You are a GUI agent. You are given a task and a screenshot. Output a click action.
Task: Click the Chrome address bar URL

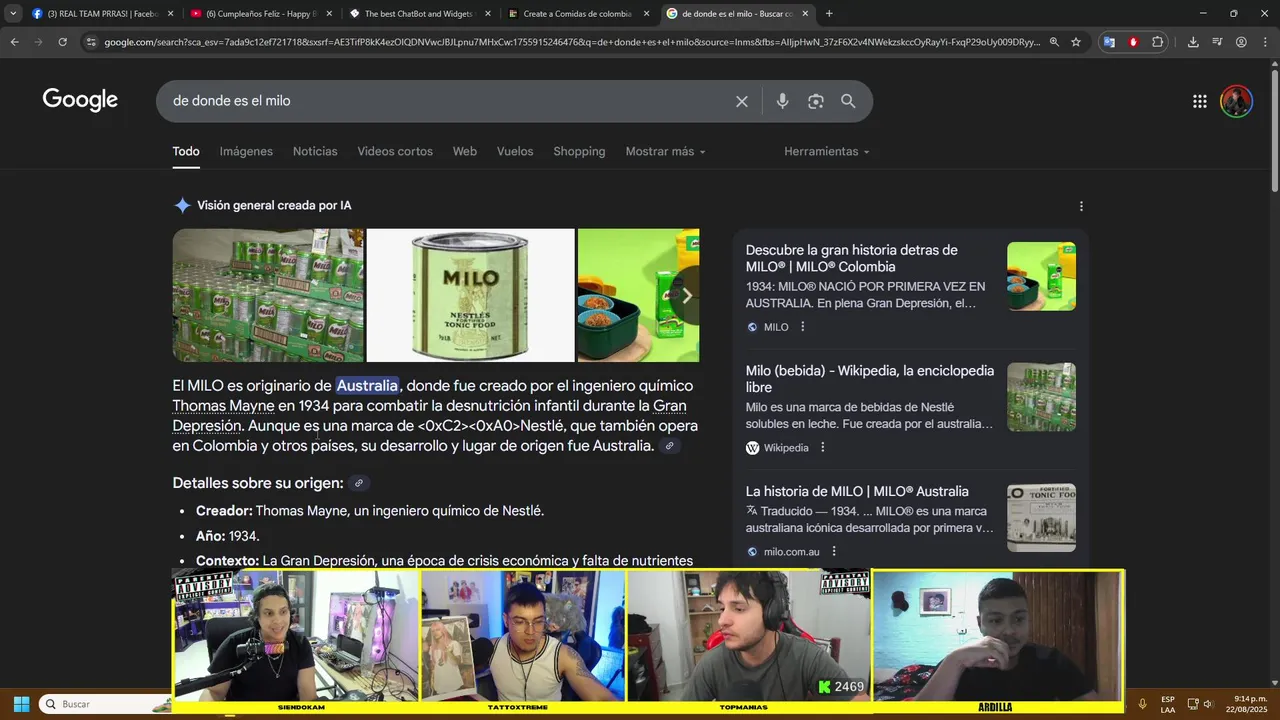tap(572, 42)
